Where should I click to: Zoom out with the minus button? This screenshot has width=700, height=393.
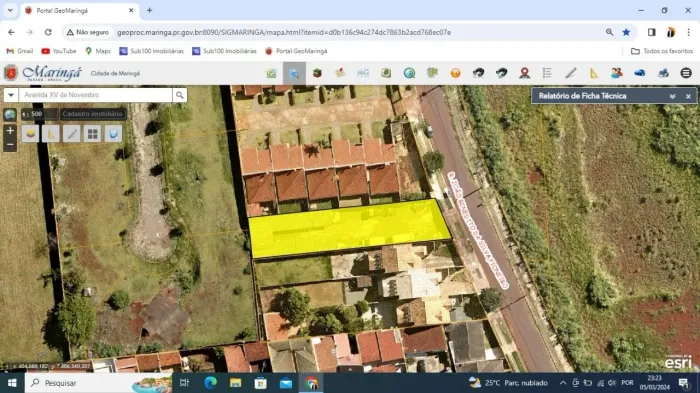click(x=10, y=145)
